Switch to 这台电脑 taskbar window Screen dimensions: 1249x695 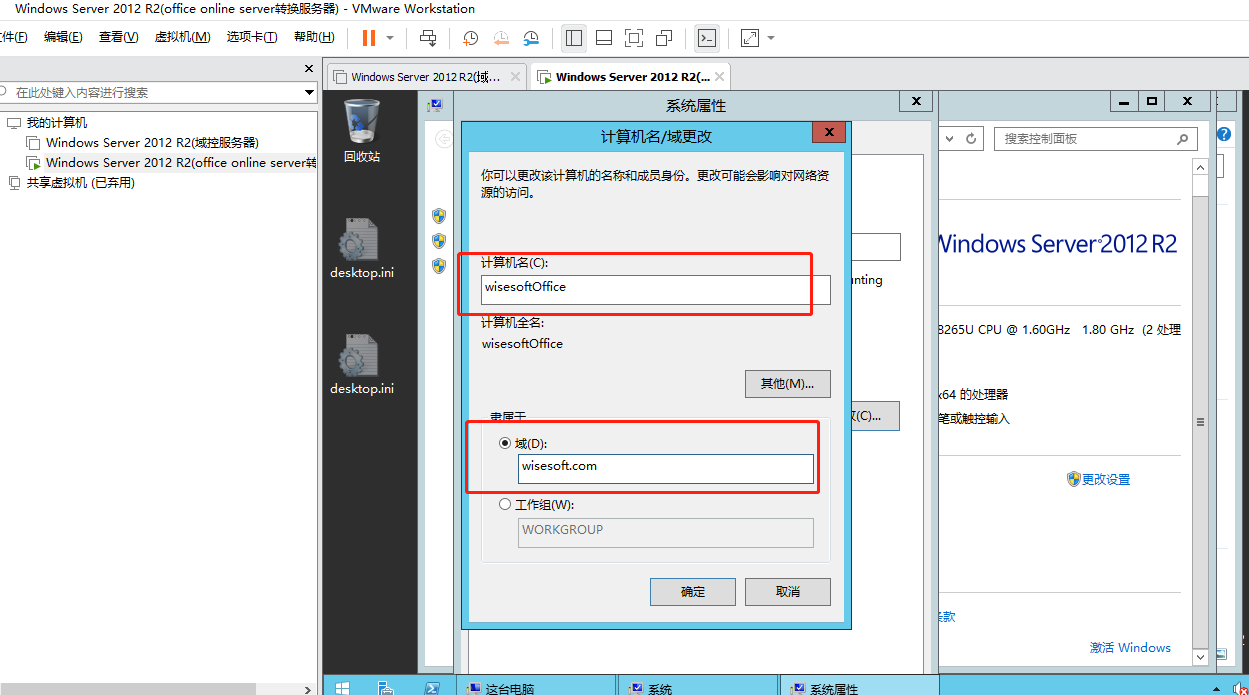point(537,687)
